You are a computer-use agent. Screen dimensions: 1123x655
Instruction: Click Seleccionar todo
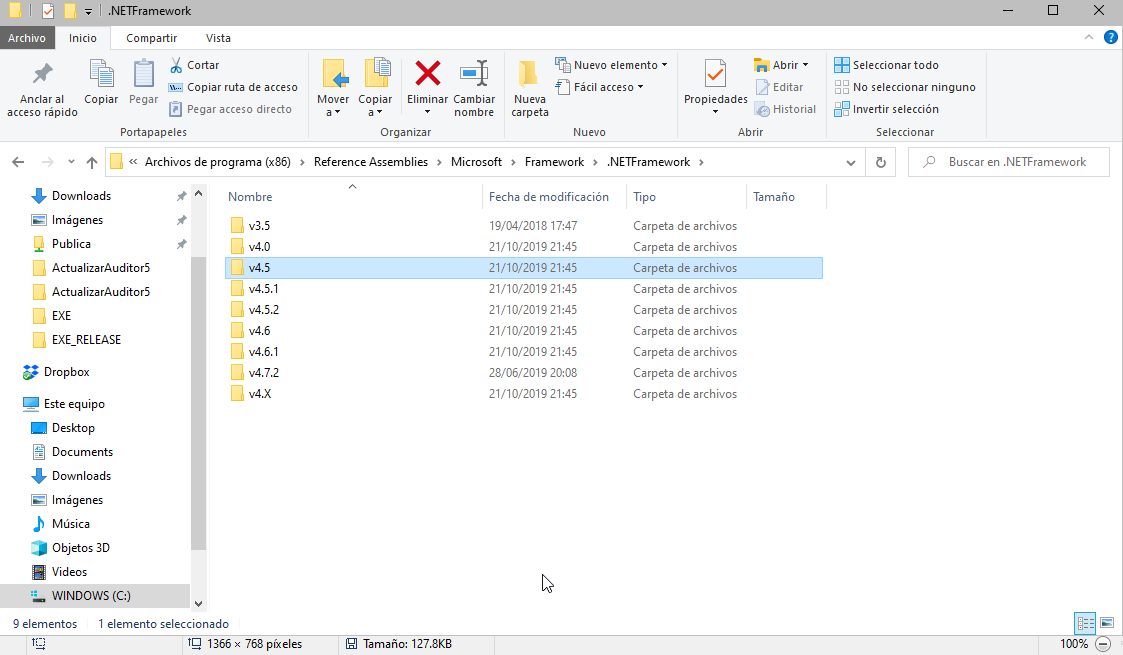(887, 65)
